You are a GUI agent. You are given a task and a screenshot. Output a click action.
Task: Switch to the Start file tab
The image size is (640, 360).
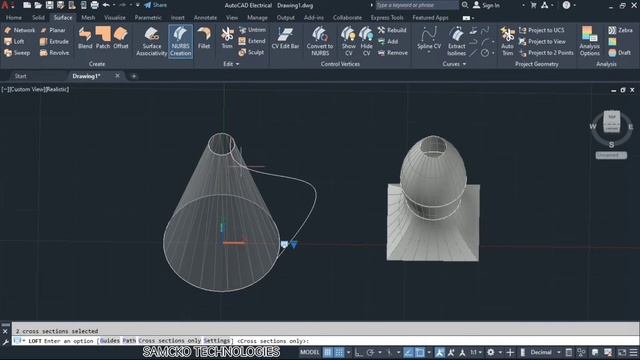(x=20, y=76)
